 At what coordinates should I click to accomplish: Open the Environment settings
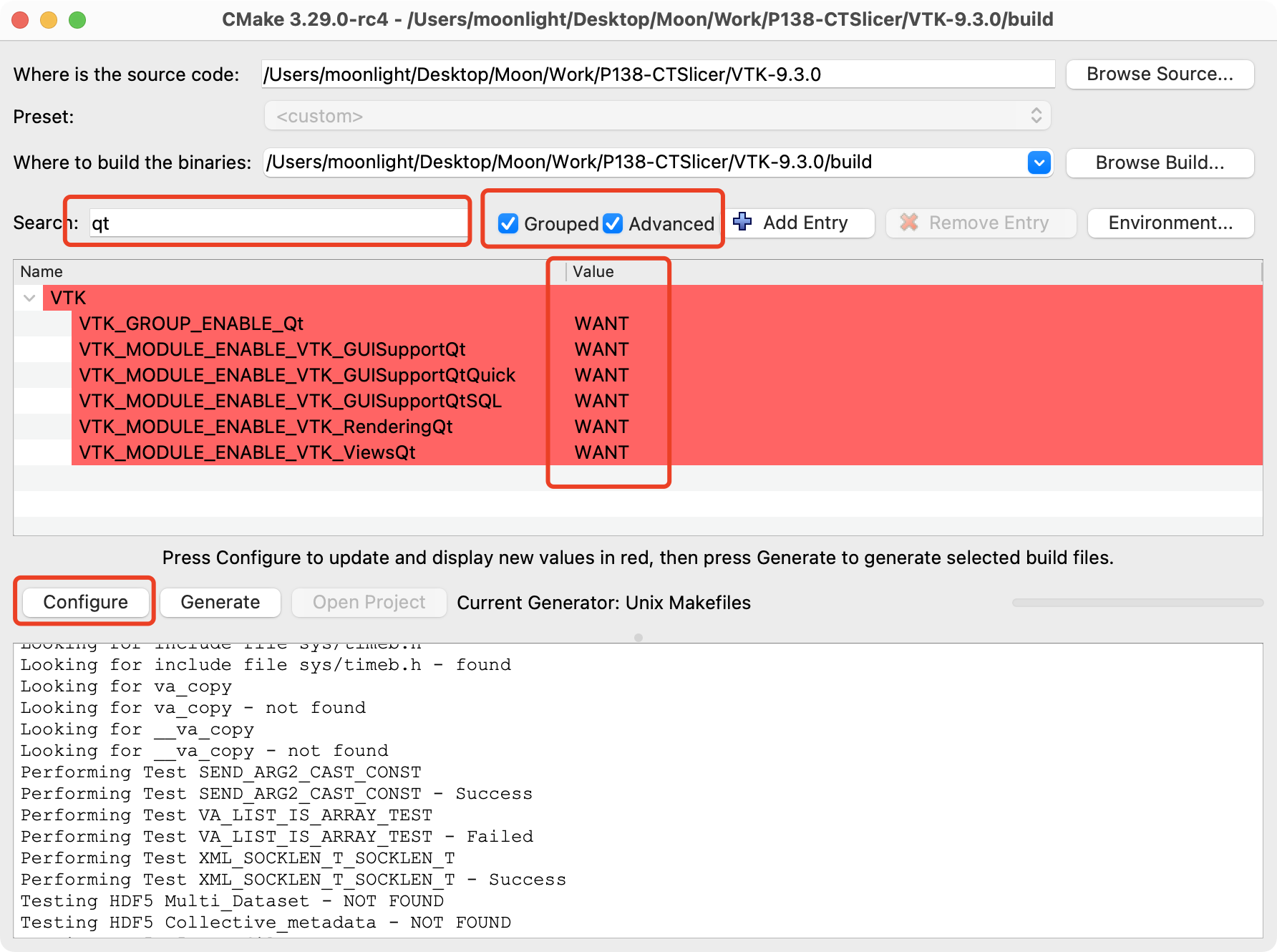[1170, 223]
